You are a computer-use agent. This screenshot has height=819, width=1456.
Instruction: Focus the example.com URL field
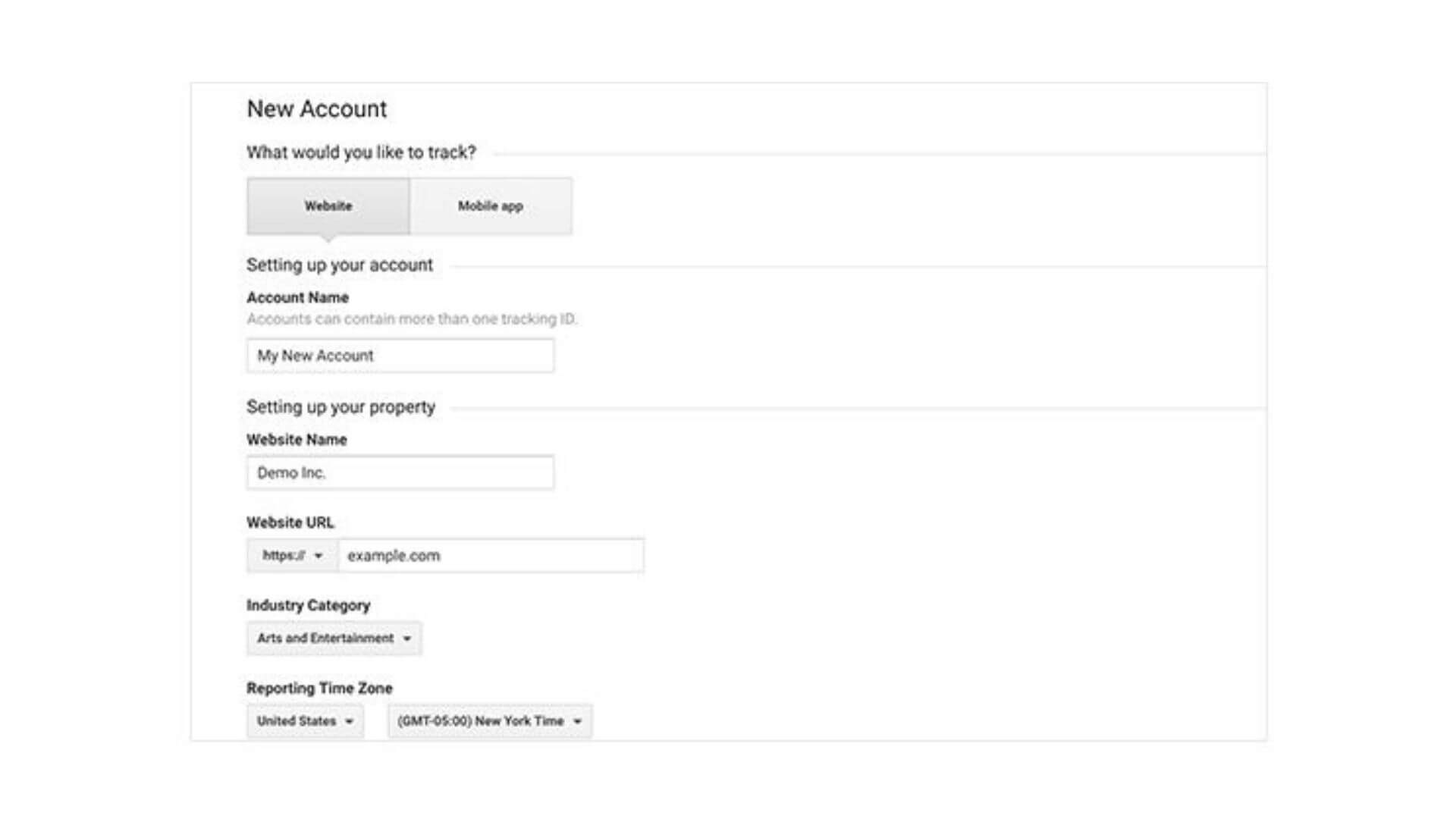pyautogui.click(x=491, y=556)
